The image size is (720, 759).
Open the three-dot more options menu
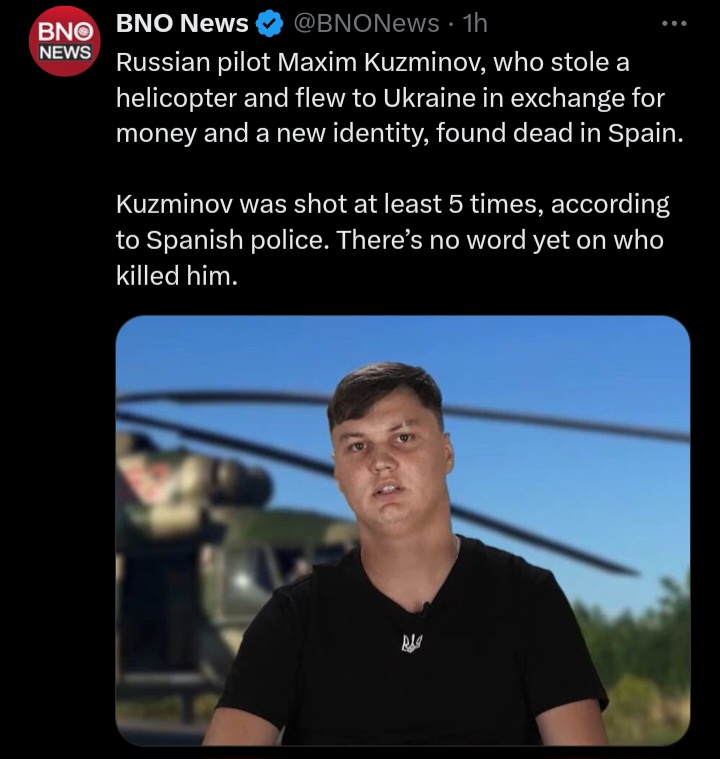click(x=674, y=23)
